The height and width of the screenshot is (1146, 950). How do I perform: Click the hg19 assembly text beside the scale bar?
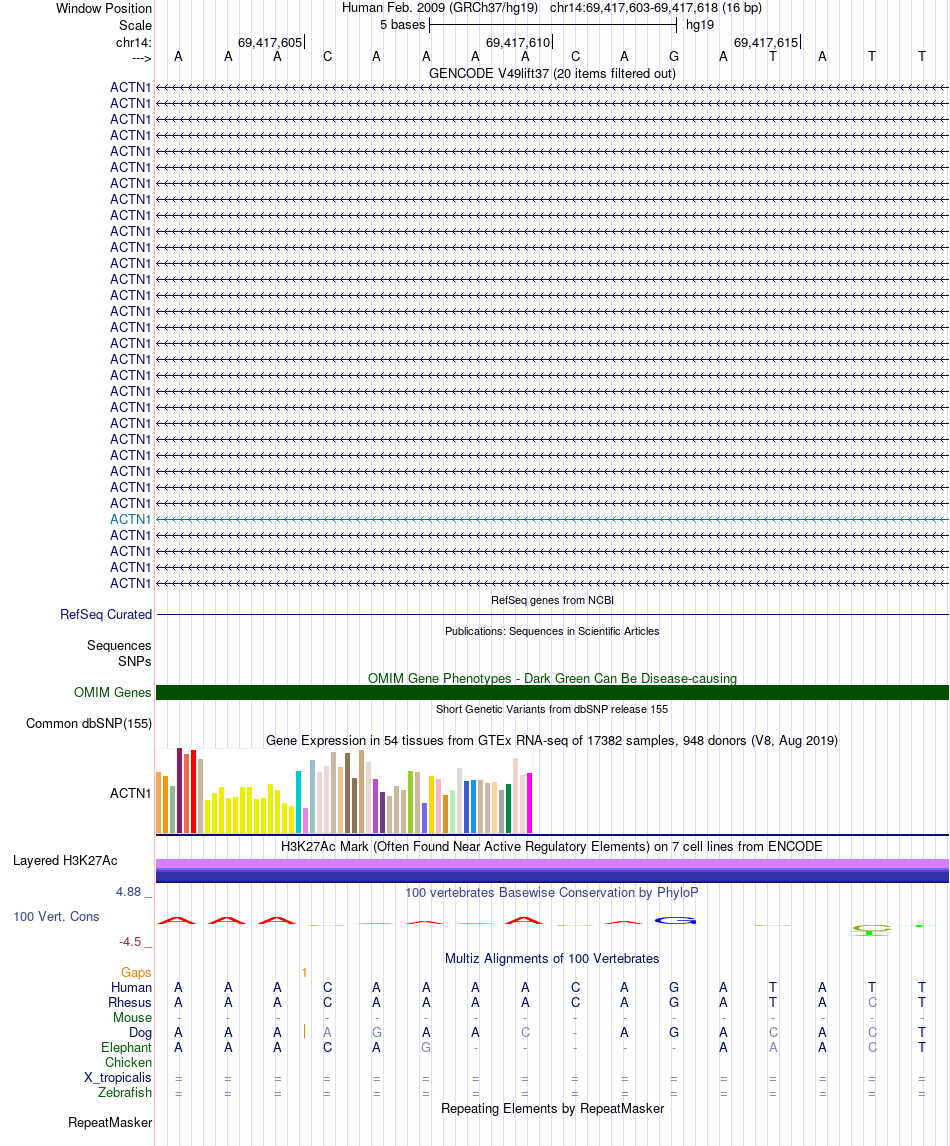(x=700, y=25)
